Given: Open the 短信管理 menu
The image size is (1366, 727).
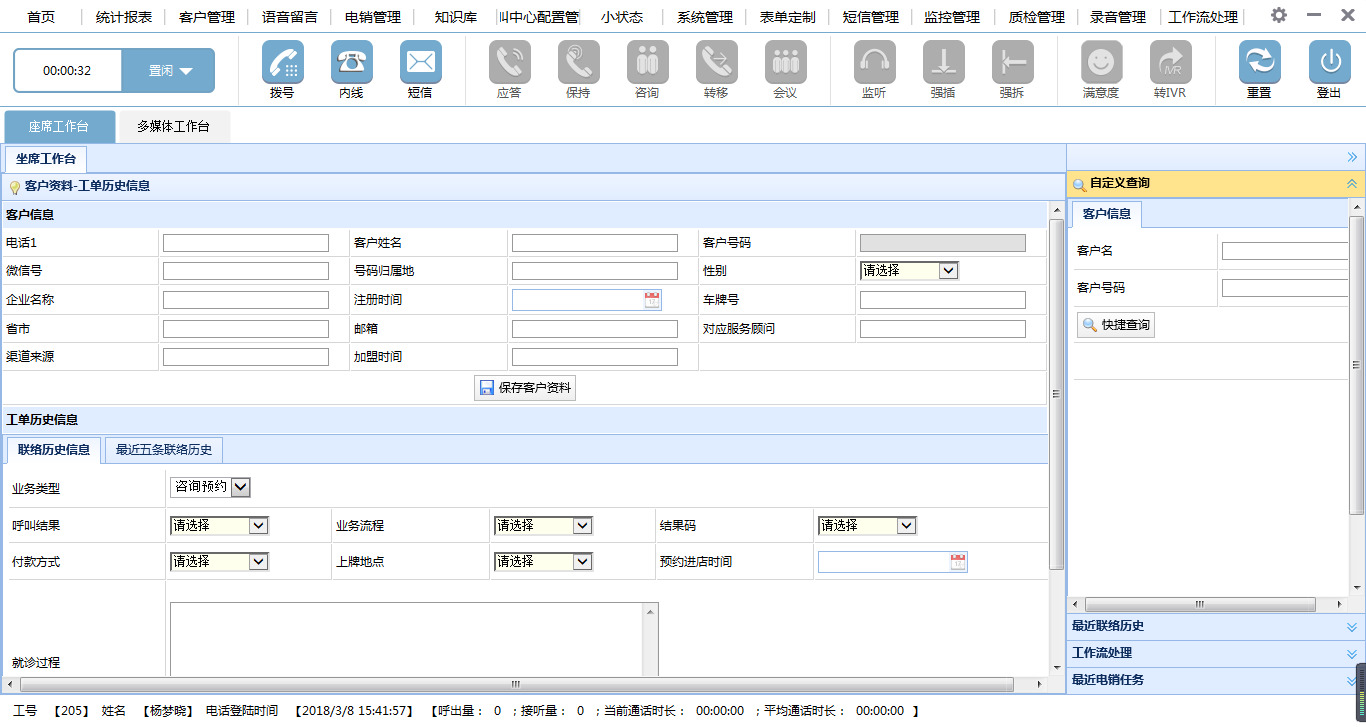Looking at the screenshot, I should click(x=870, y=17).
